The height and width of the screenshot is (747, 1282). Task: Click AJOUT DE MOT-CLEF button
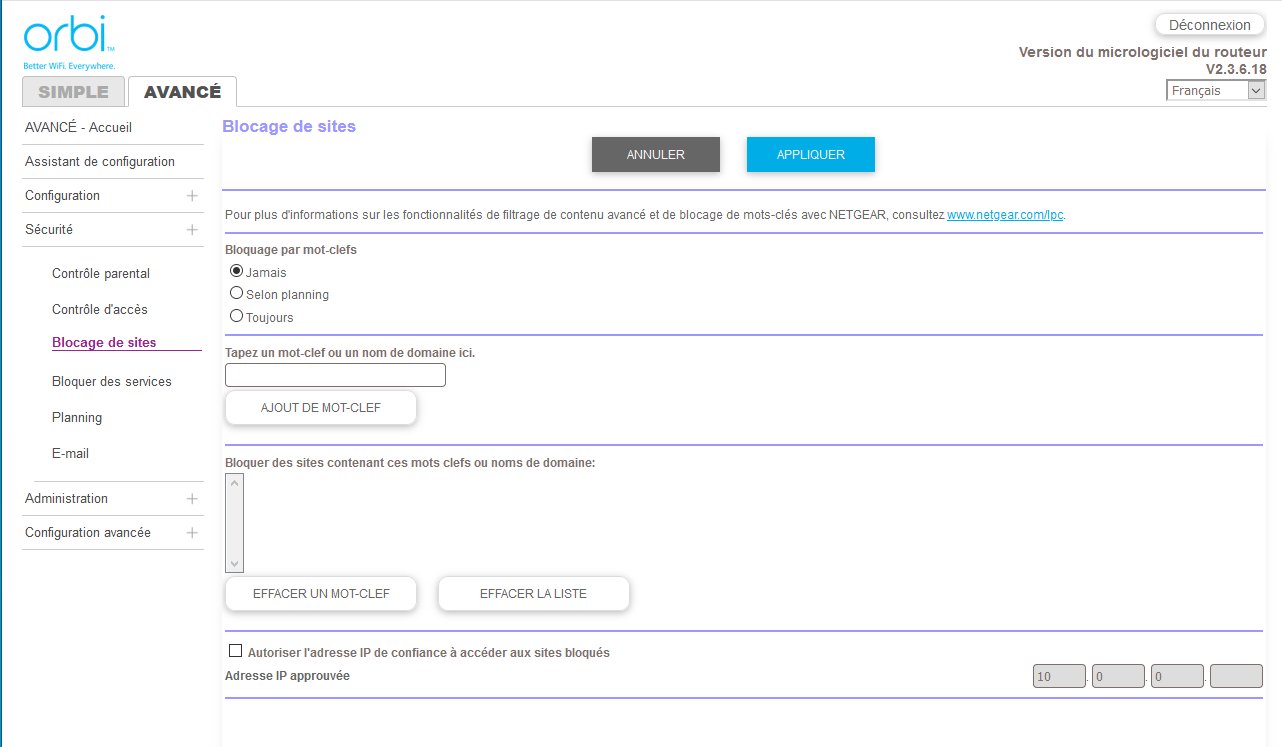[x=320, y=408]
